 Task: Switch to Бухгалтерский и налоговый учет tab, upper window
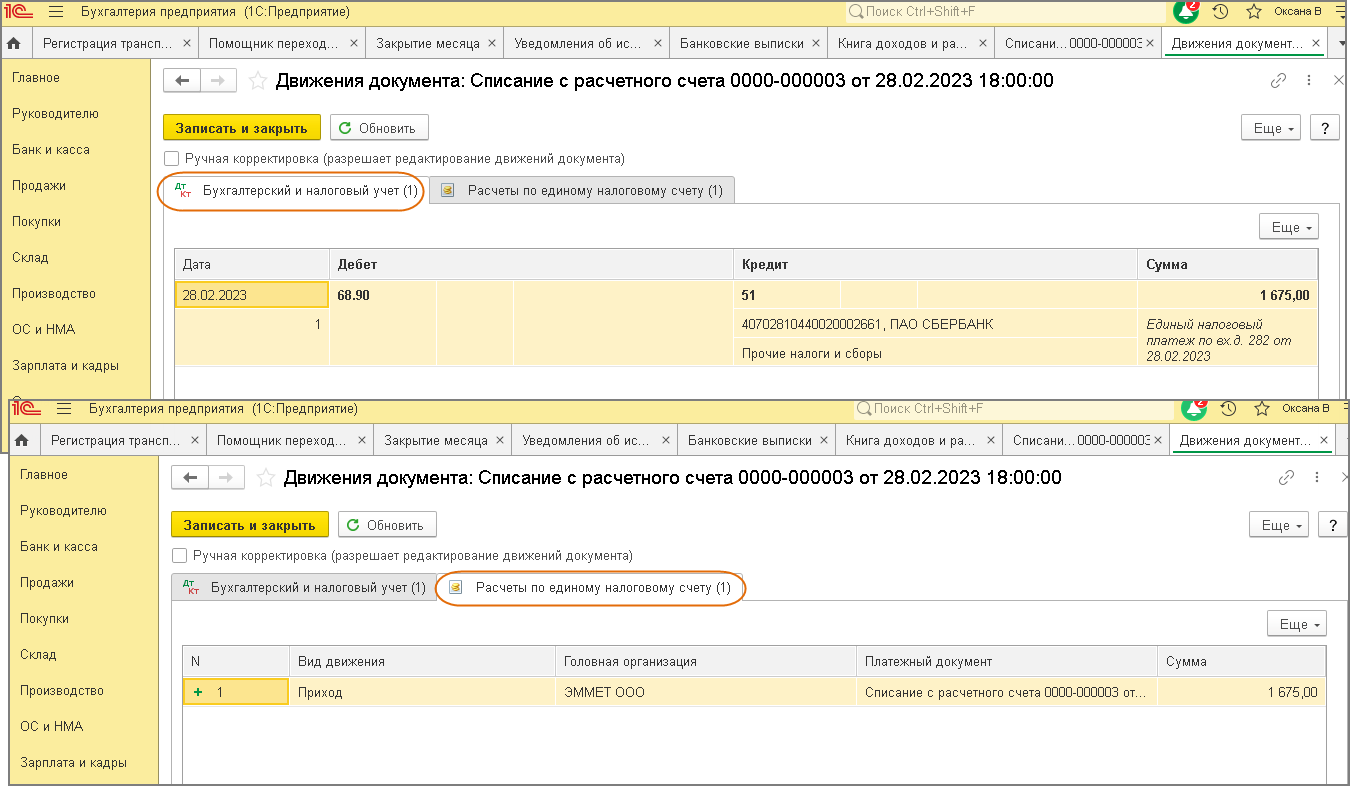[x=297, y=190]
